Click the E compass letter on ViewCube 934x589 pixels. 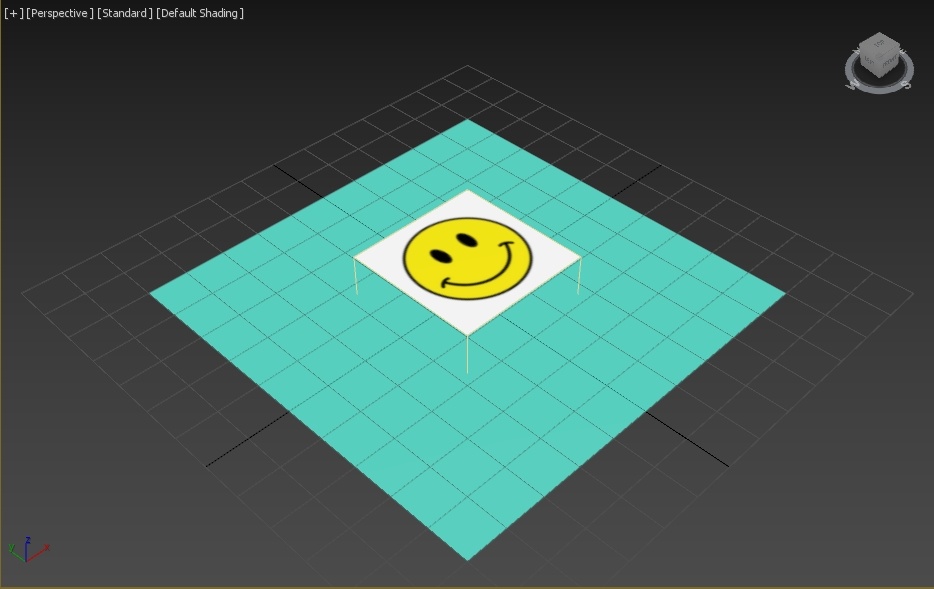coord(903,51)
